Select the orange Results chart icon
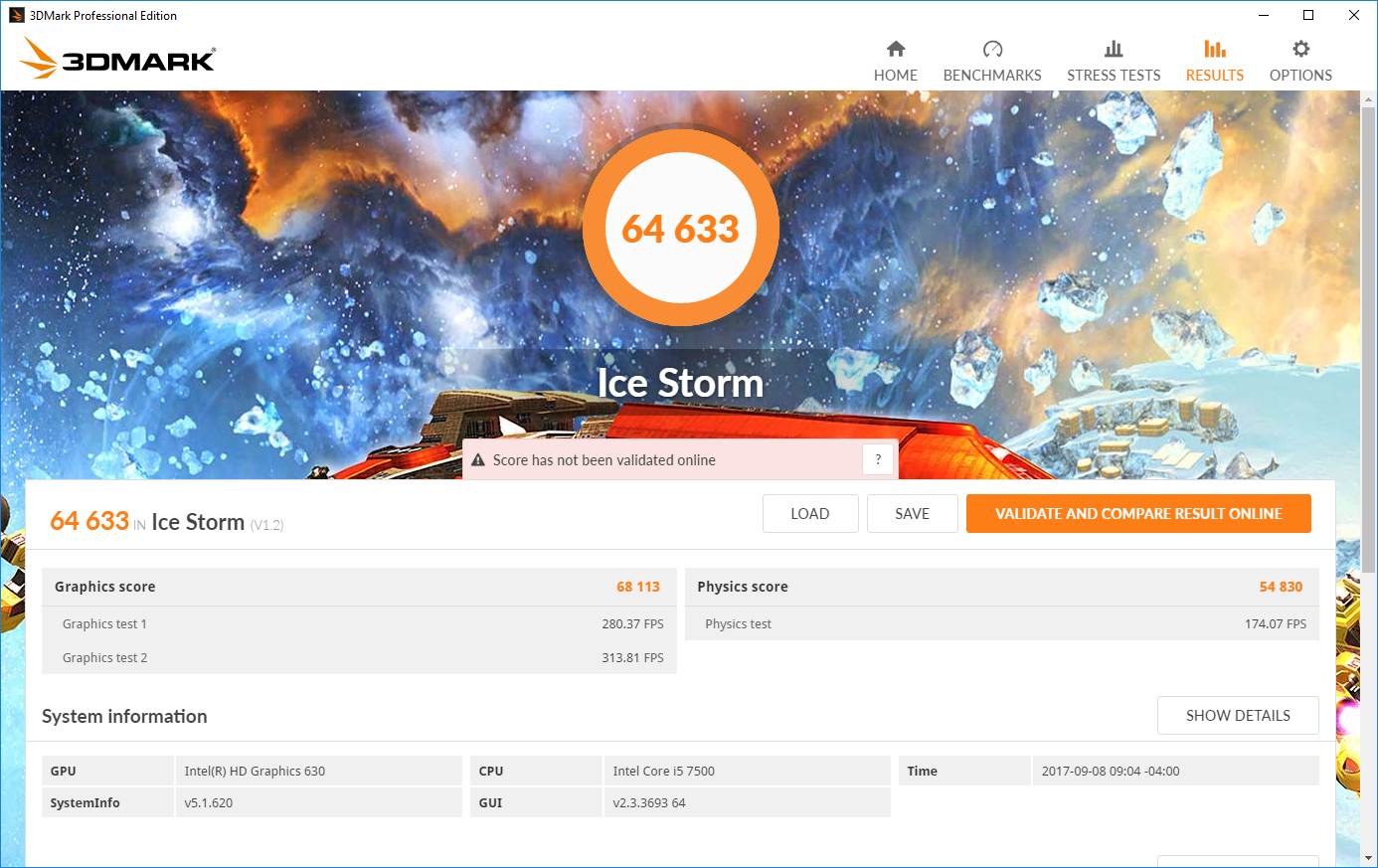 [1215, 49]
